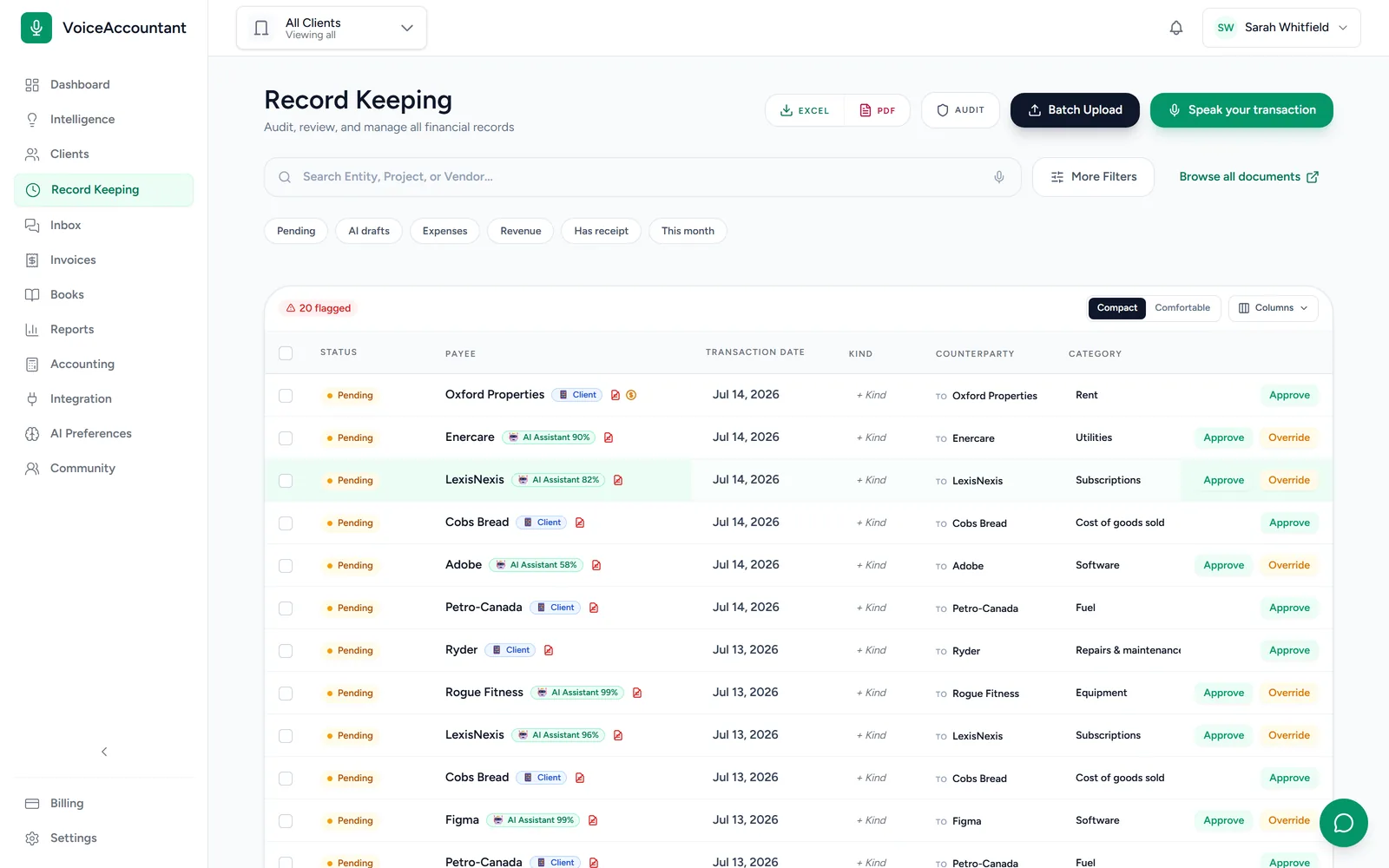Image resolution: width=1389 pixels, height=868 pixels.
Task: Check the Adobe row checkbox
Action: [286, 566]
